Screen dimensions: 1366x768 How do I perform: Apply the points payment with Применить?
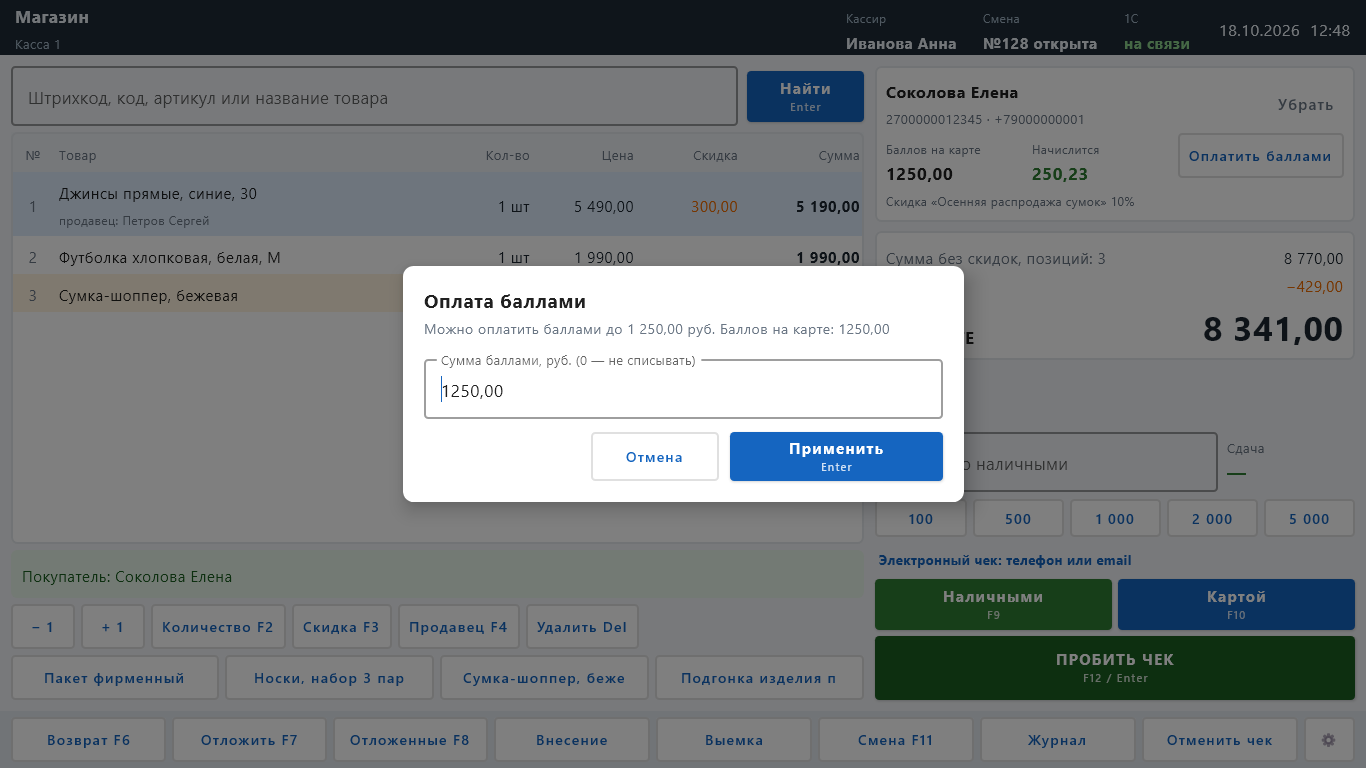tap(836, 456)
